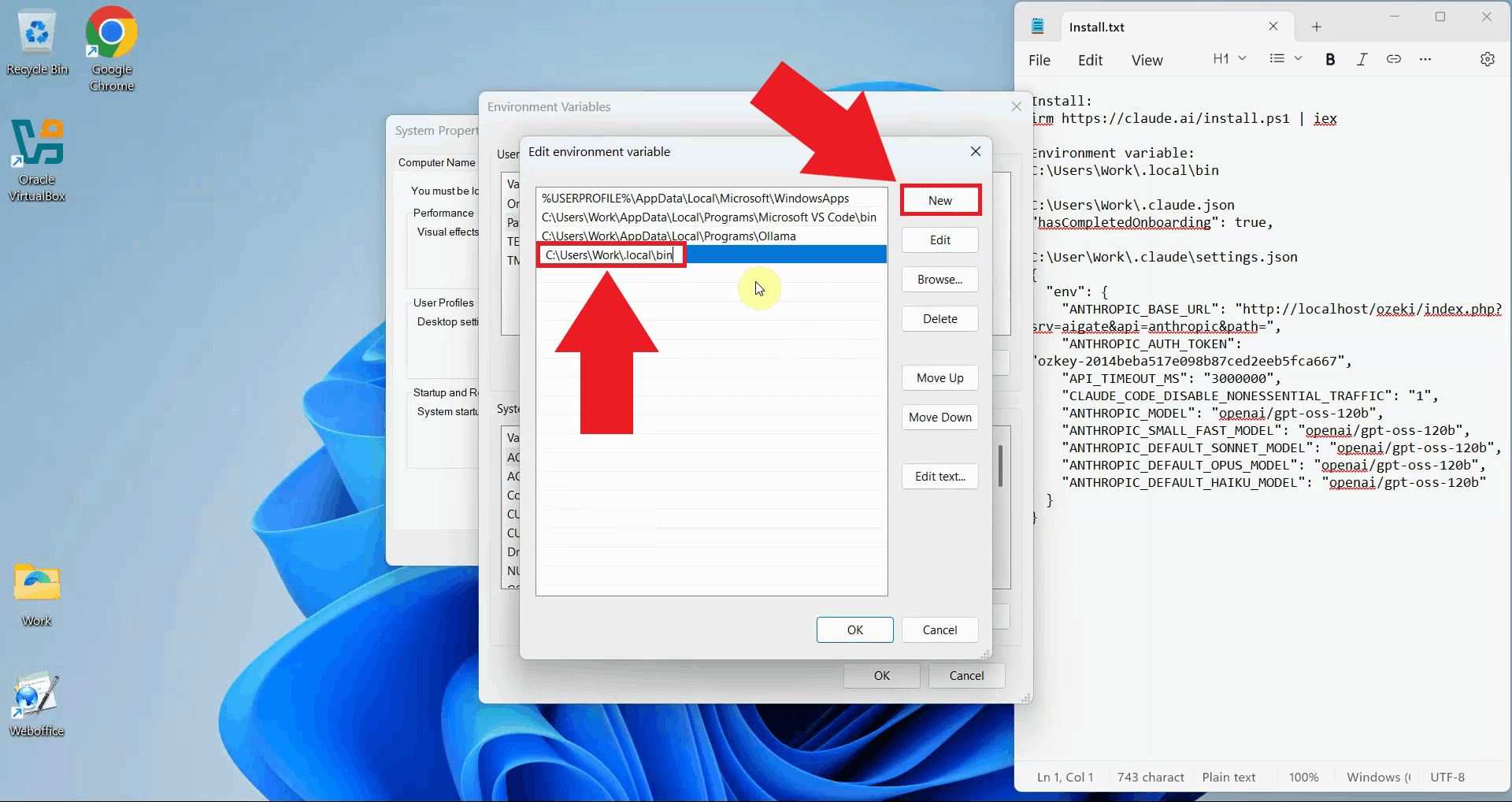Click the Browse button
This screenshot has height=802, width=1512.
coord(939,280)
